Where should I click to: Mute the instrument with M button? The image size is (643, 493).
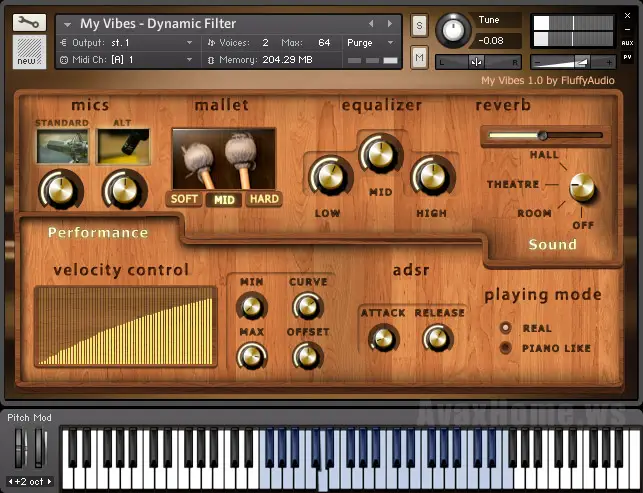(x=419, y=57)
